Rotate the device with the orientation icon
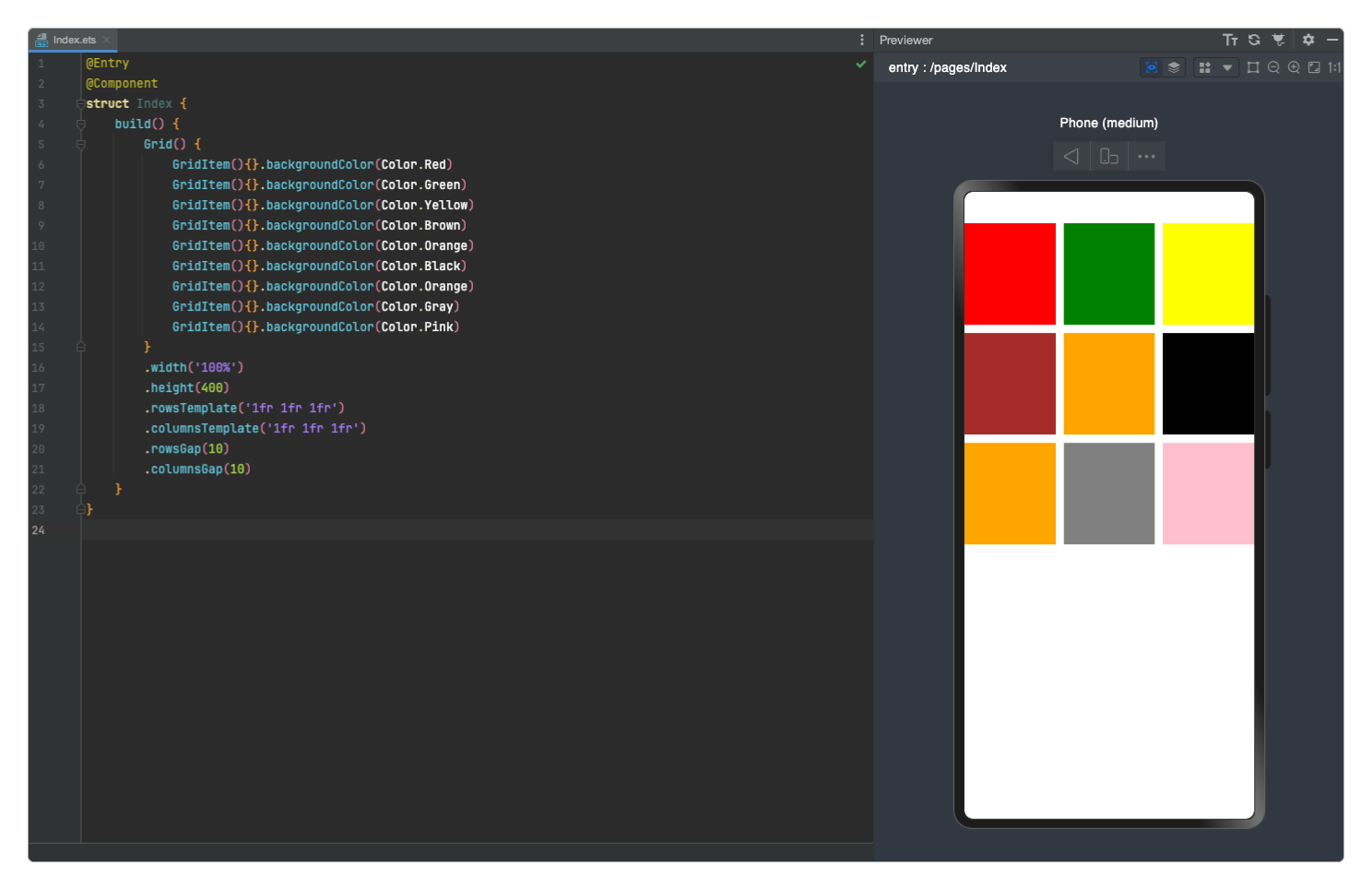 click(1109, 157)
